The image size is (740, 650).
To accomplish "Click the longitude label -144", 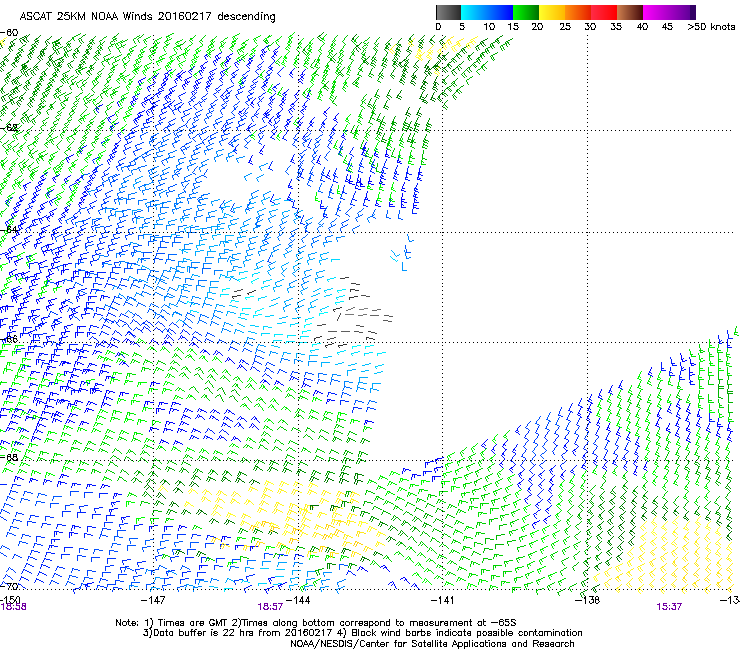I will point(298,600).
